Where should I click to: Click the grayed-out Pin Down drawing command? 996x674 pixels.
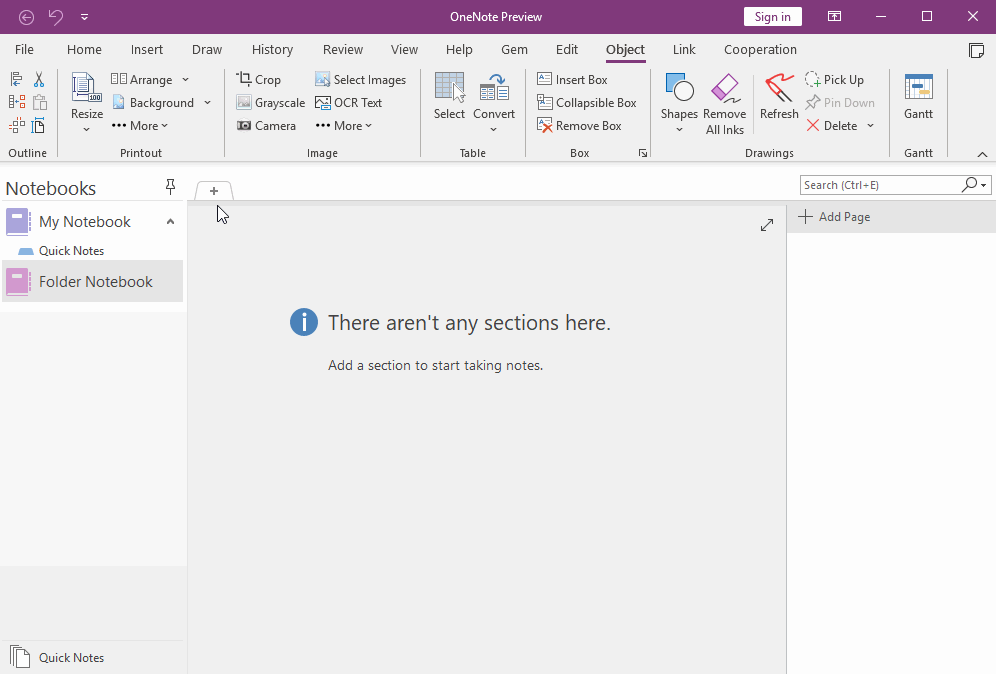[x=840, y=102]
